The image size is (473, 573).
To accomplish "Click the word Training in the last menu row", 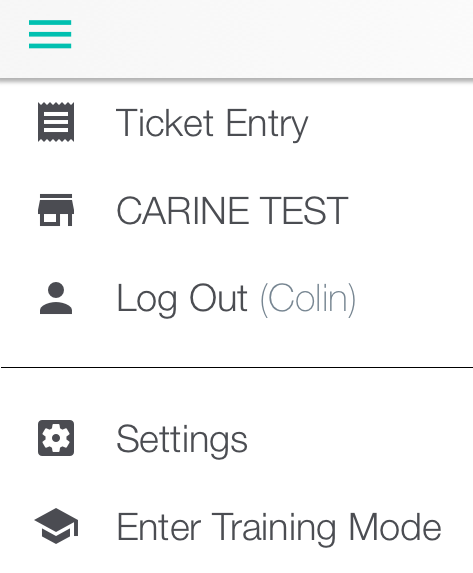I will coord(274,529).
